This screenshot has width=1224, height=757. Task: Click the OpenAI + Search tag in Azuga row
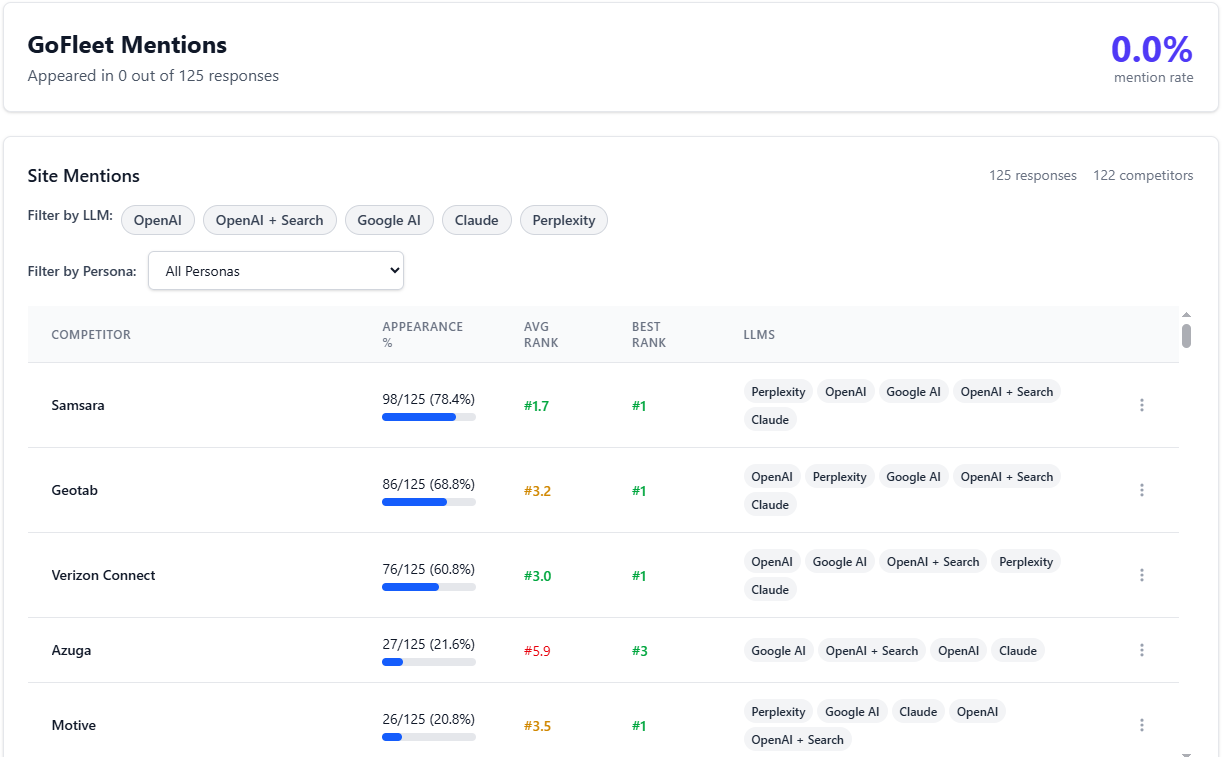(872, 651)
